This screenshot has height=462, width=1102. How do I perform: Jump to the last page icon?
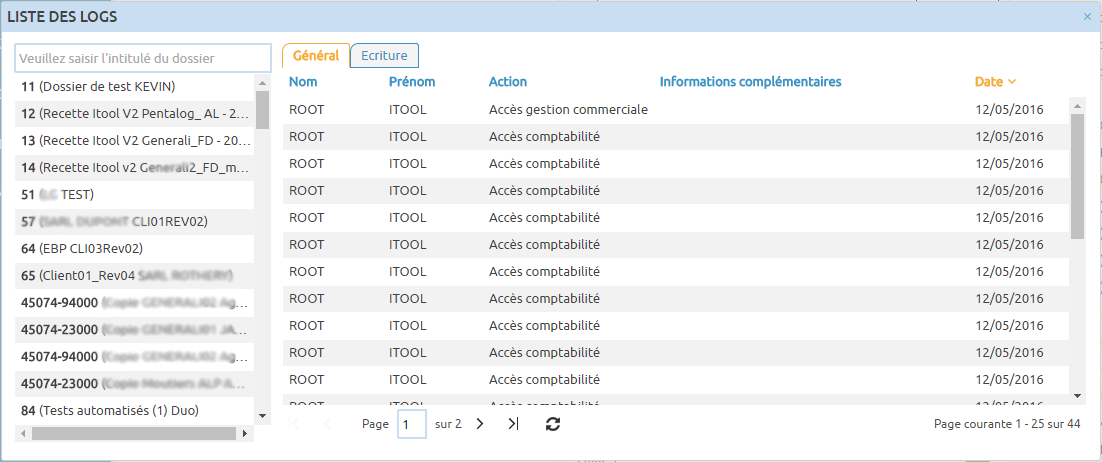pos(513,424)
